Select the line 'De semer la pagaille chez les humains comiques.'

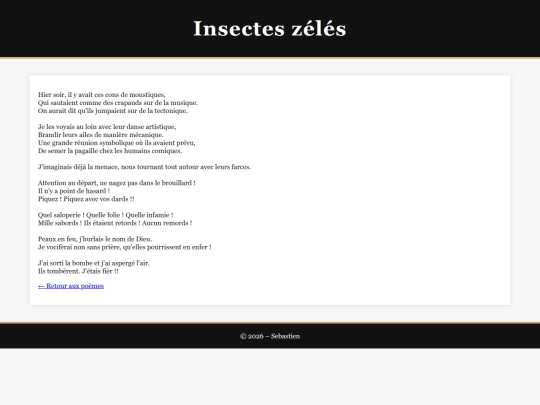tap(110, 151)
